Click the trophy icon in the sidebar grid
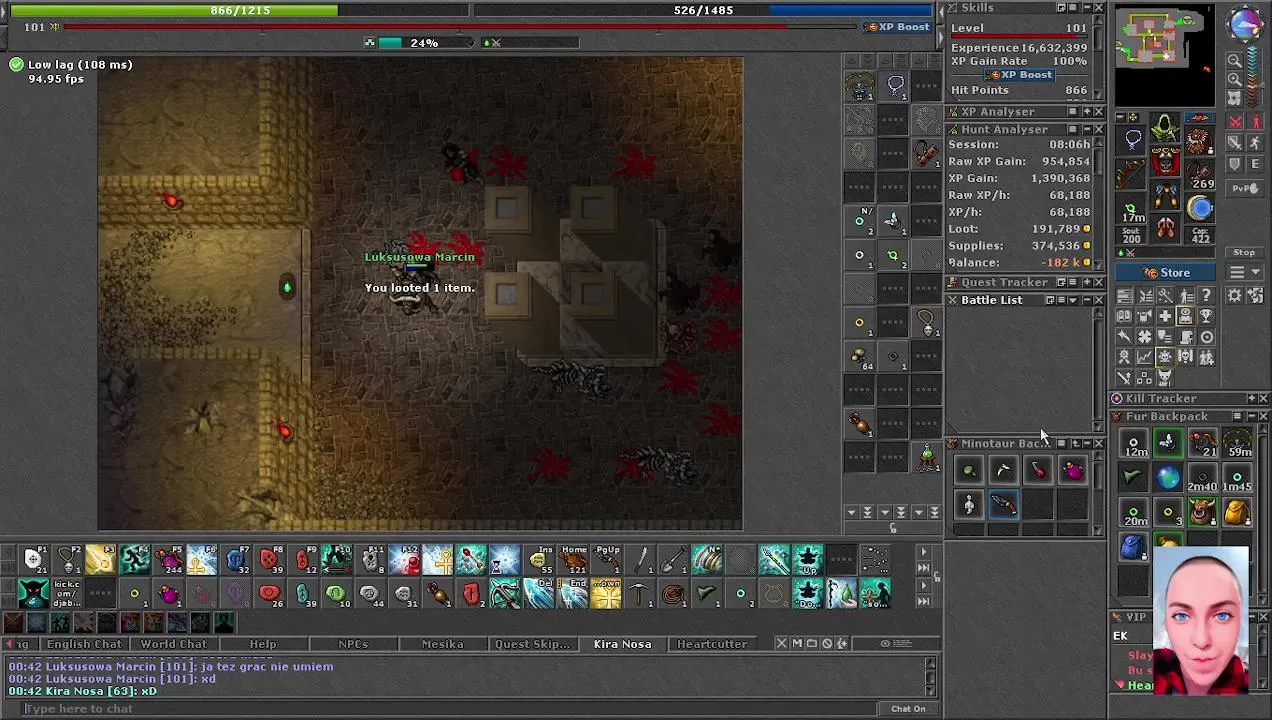The image size is (1272, 720). coord(1206,317)
